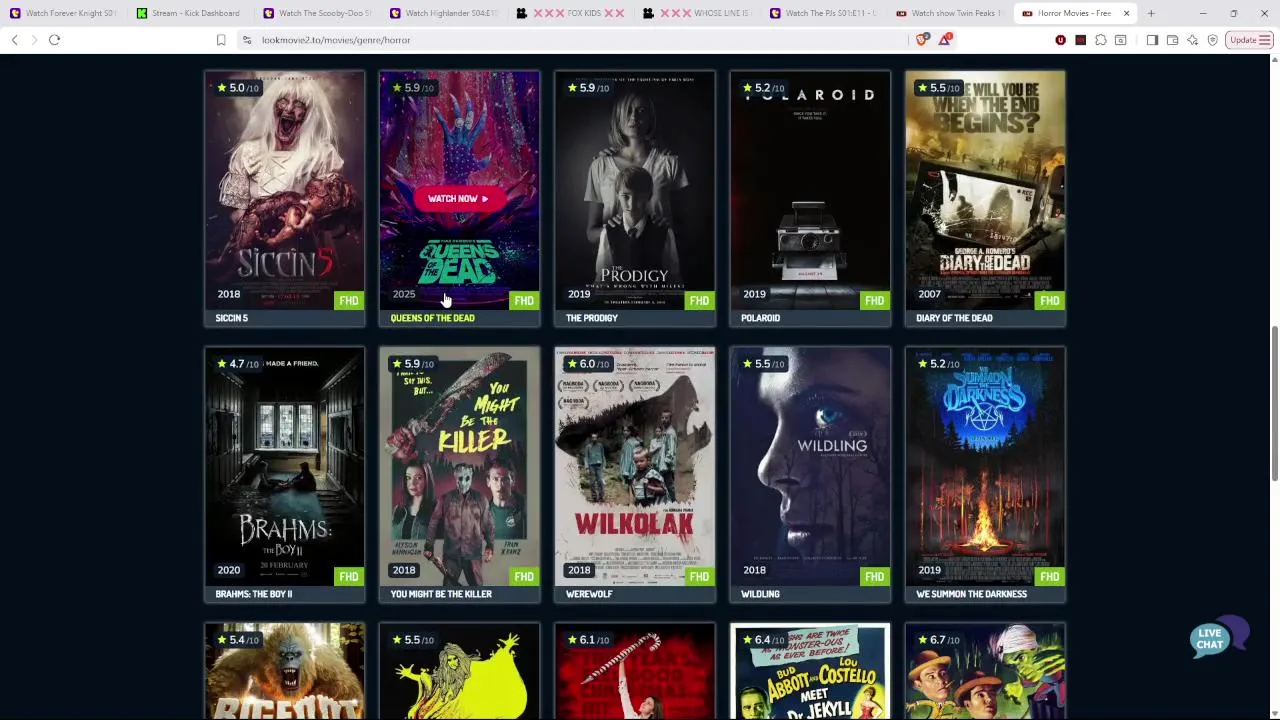Switch to the Watch show Twin Peaks tab

coord(949,13)
